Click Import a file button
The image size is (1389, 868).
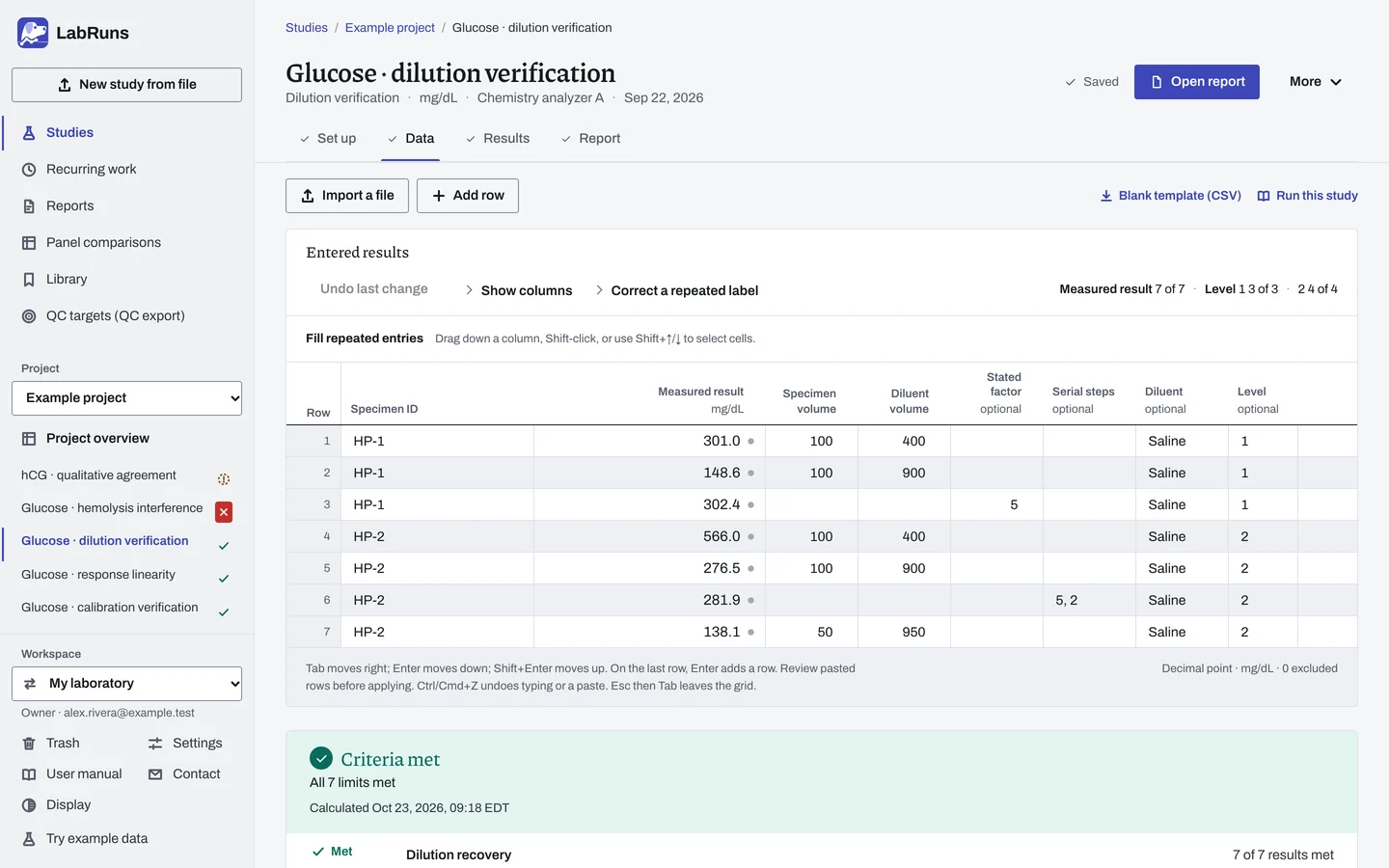(x=347, y=196)
